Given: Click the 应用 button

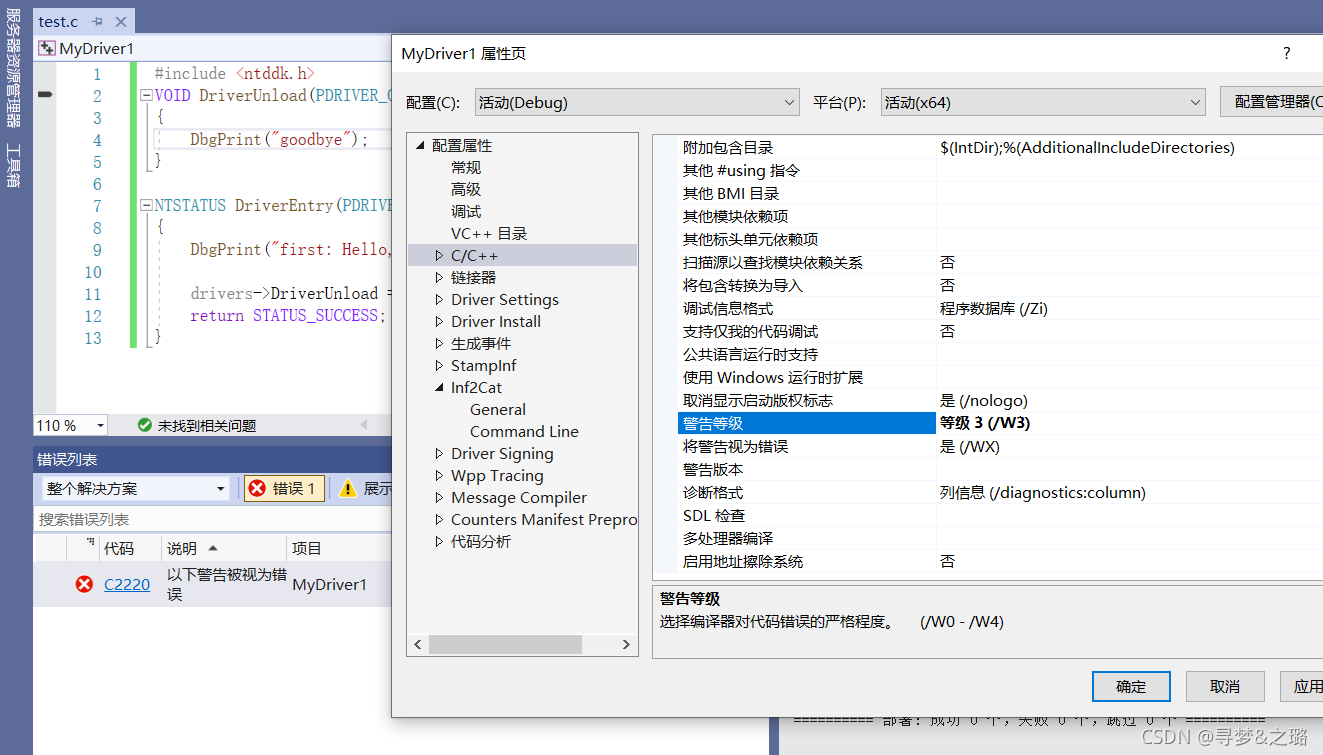Looking at the screenshot, I should [x=1303, y=686].
